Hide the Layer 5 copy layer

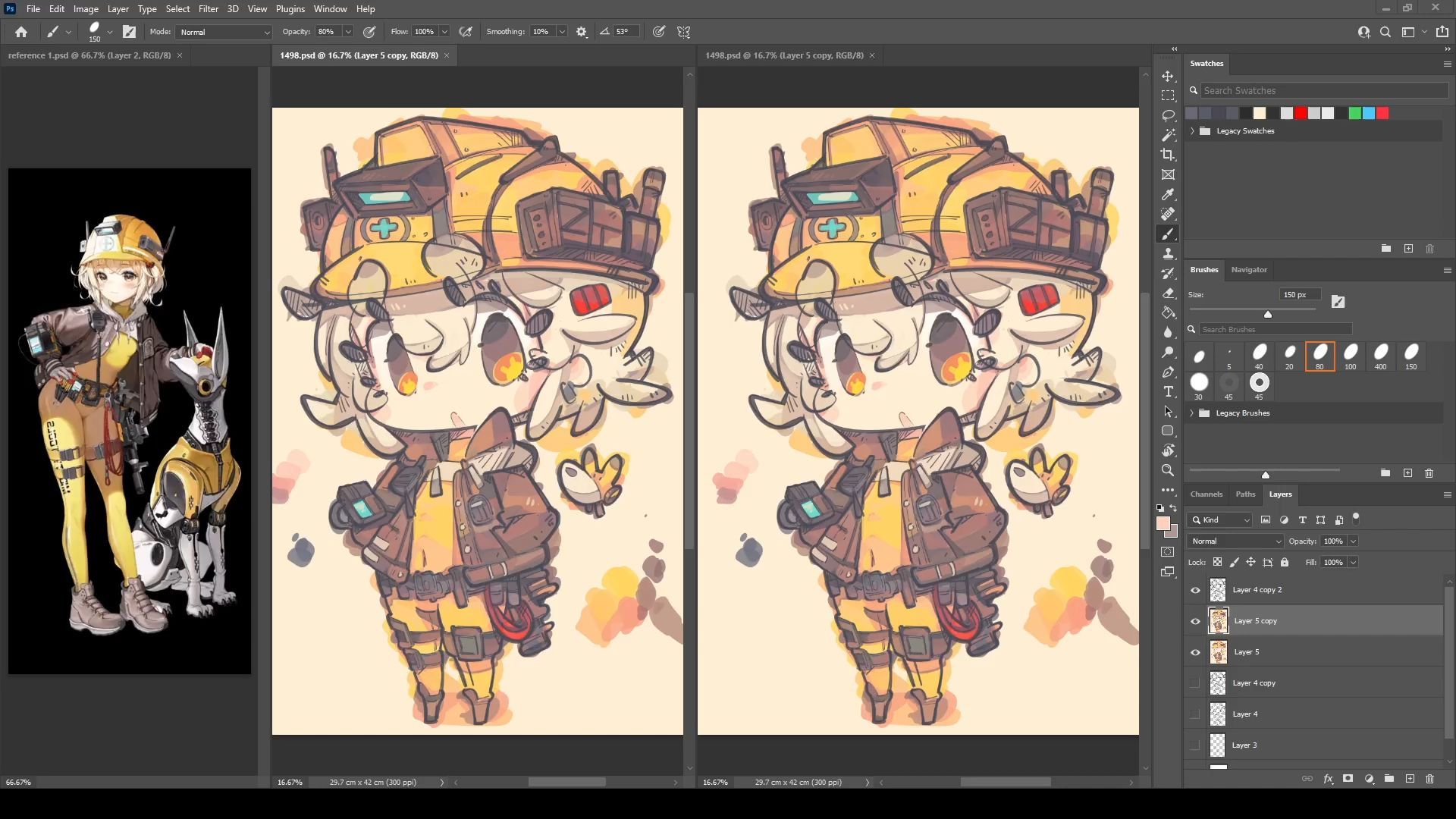click(1195, 622)
